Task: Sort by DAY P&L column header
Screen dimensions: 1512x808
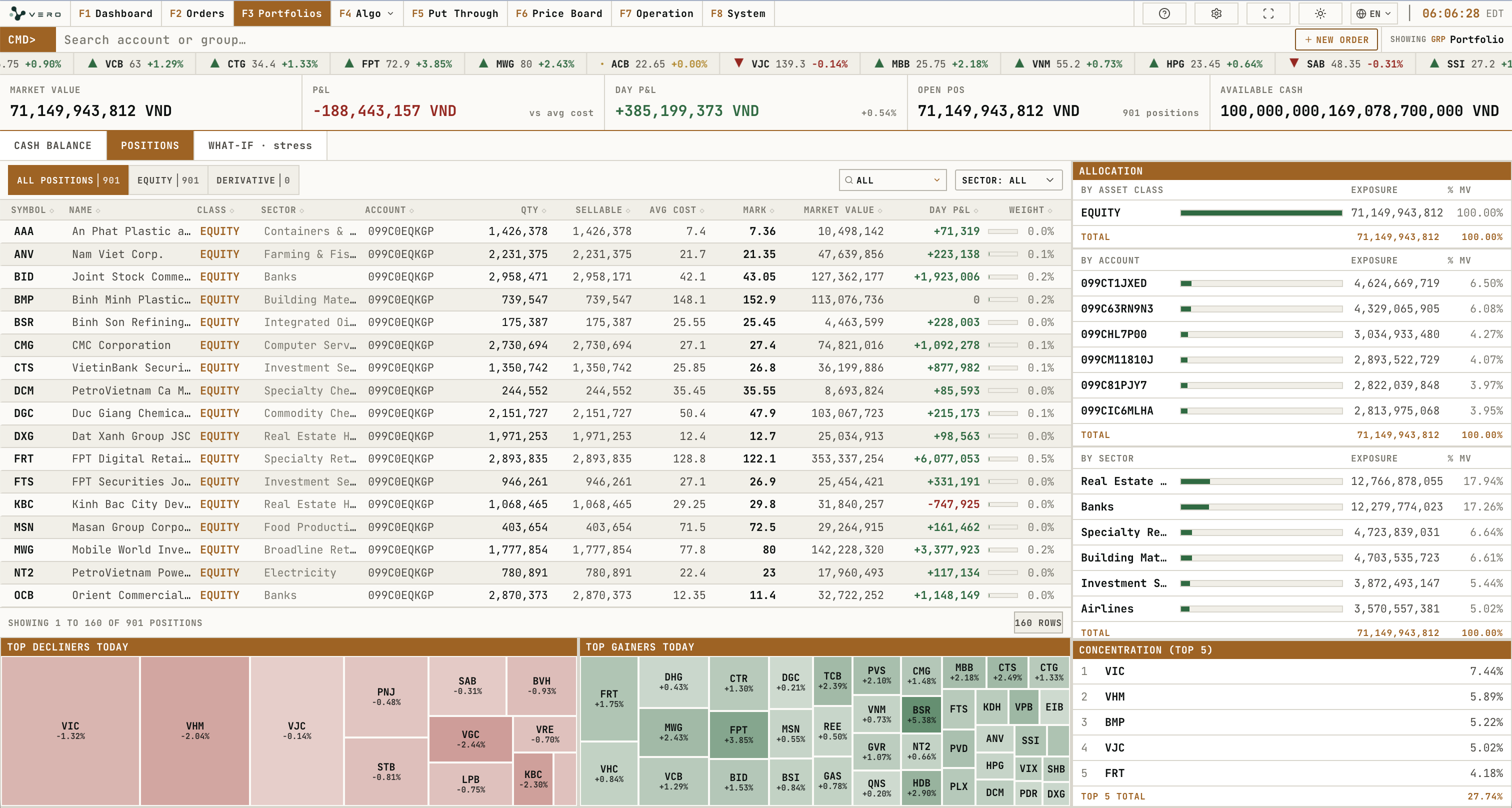Action: pos(954,210)
